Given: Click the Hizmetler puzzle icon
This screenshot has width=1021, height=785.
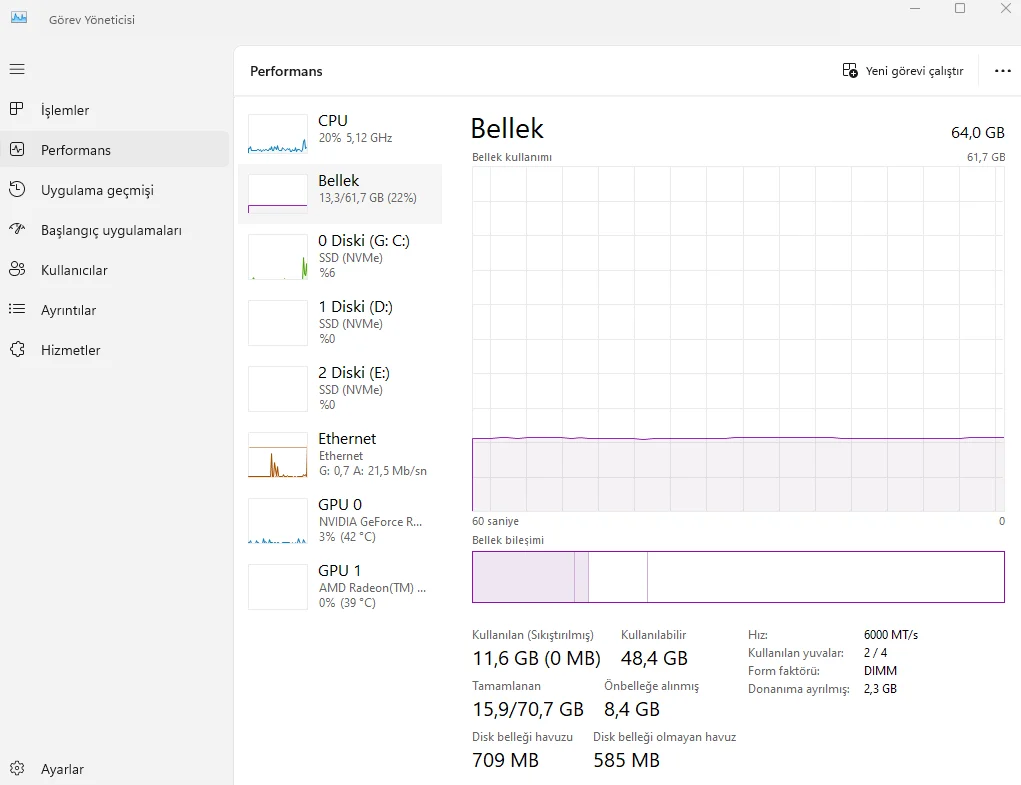Looking at the screenshot, I should [17, 350].
